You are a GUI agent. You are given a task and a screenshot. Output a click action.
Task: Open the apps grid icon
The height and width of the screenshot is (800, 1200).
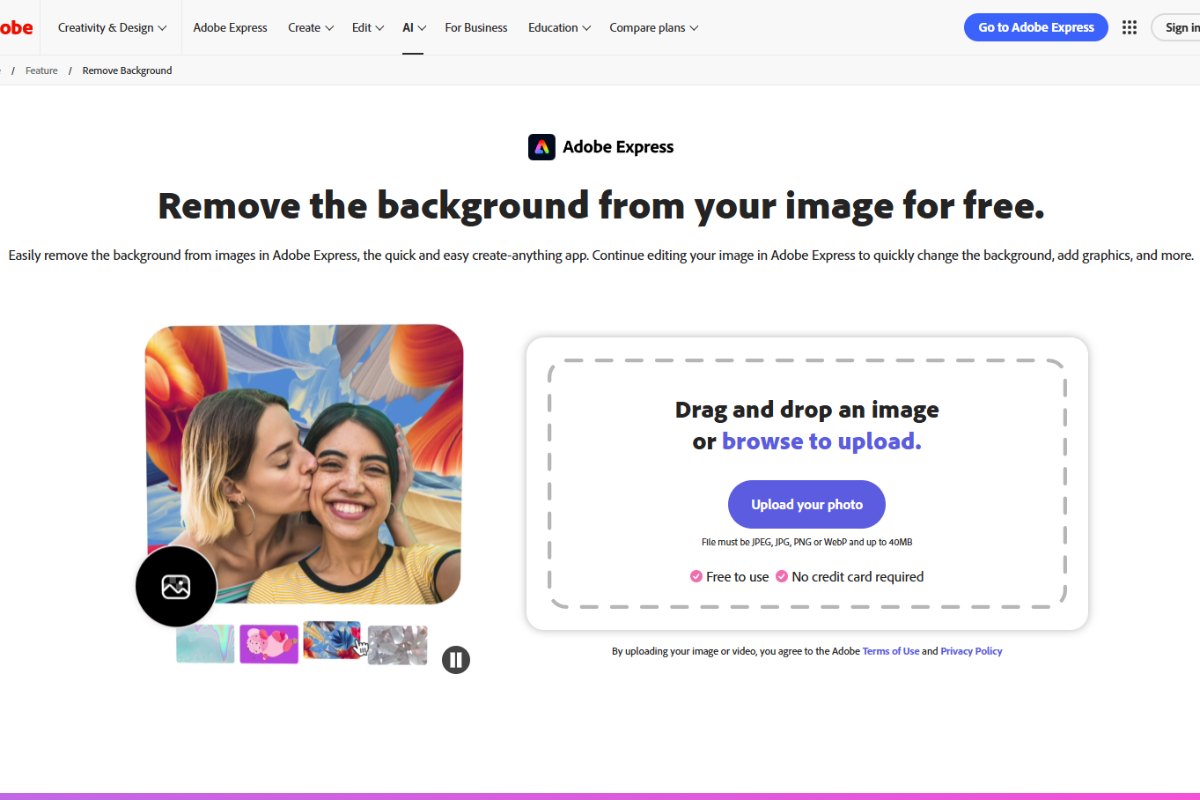click(1129, 28)
